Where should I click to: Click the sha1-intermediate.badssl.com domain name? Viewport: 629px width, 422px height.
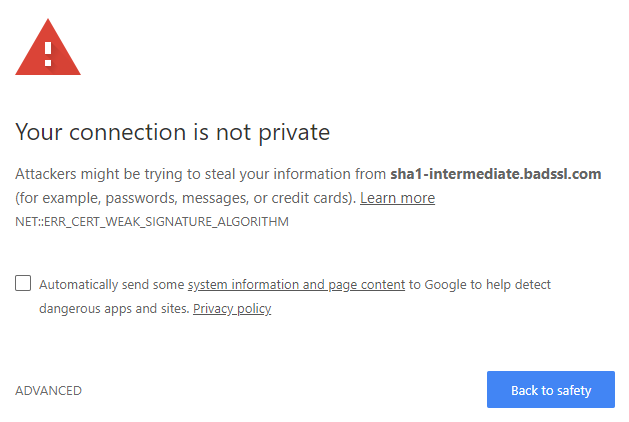tap(496, 174)
